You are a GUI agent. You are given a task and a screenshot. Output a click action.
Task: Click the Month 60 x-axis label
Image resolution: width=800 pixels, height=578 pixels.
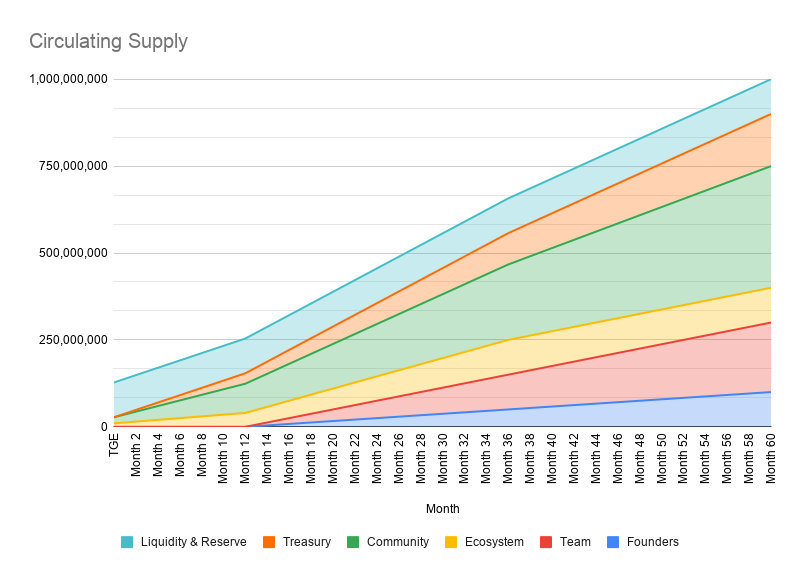(x=771, y=457)
